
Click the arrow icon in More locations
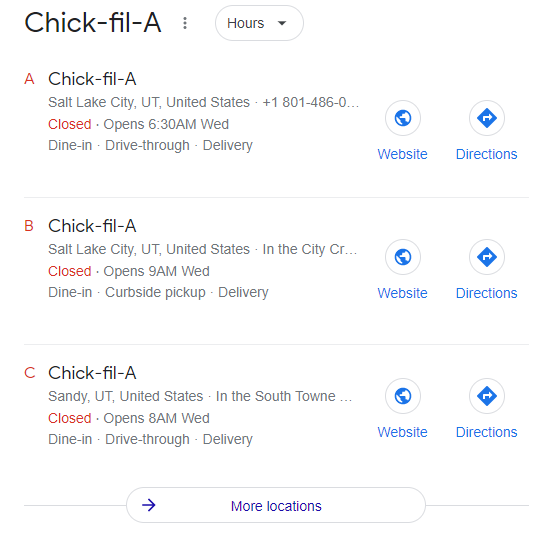pyautogui.click(x=149, y=505)
